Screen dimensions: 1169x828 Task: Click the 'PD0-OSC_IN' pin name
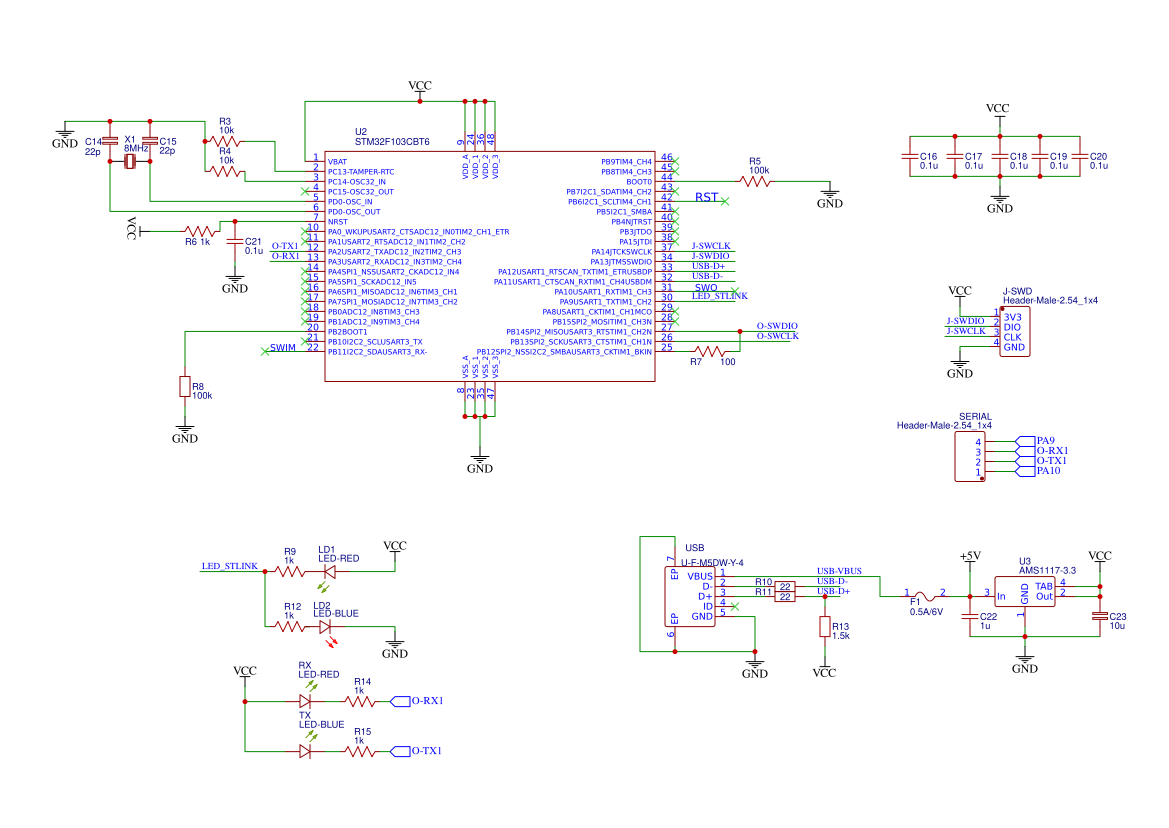350,202
